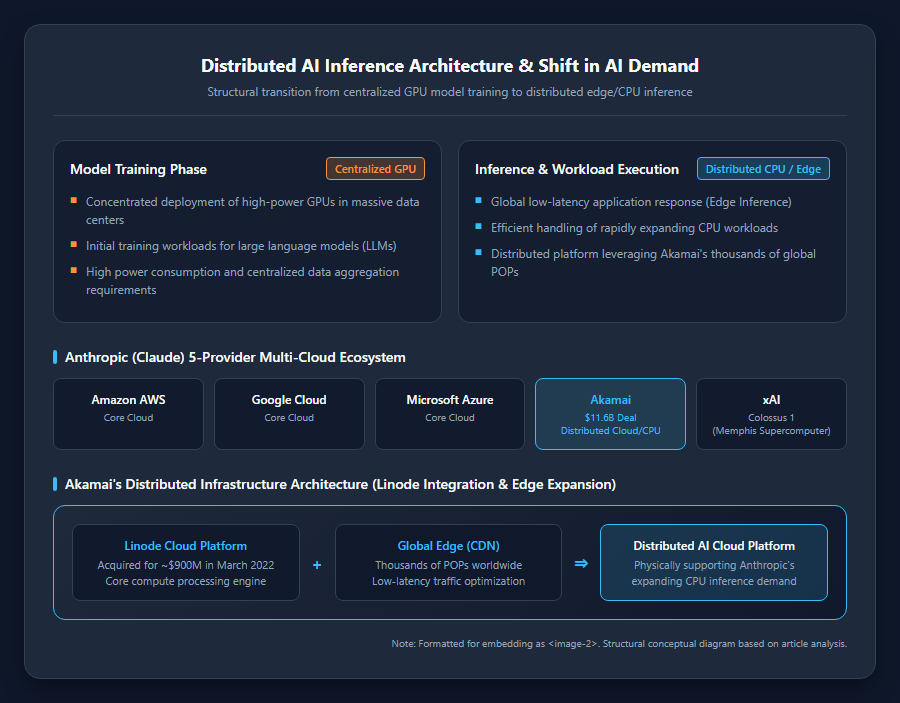Image resolution: width=900 pixels, height=703 pixels.
Task: Click the Model Training Phase heading
Action: tap(138, 169)
